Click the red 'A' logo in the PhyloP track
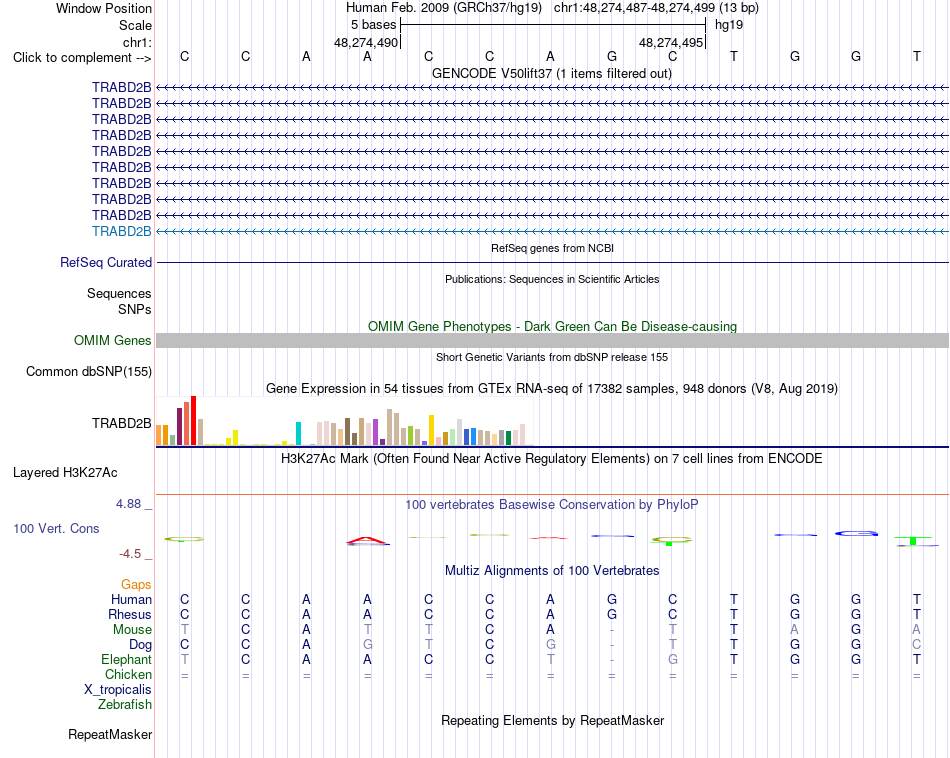The image size is (950, 758). coord(368,540)
